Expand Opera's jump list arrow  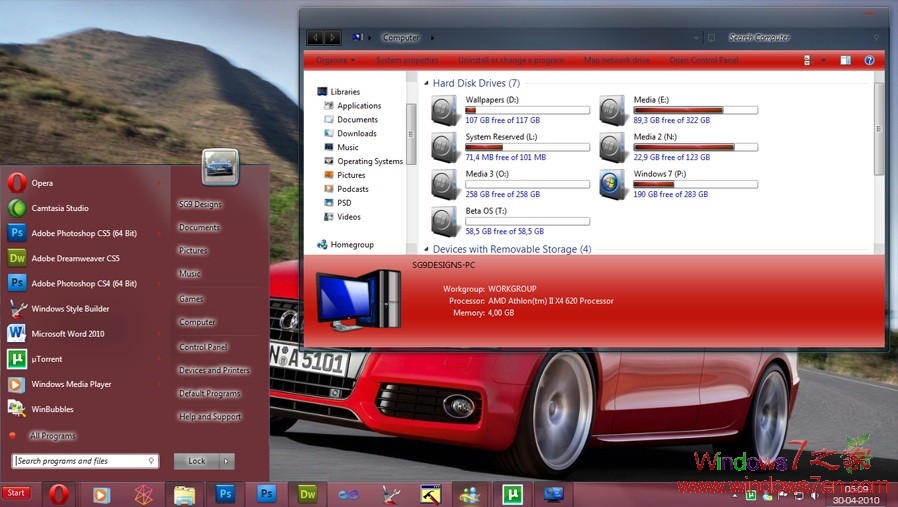click(159, 183)
